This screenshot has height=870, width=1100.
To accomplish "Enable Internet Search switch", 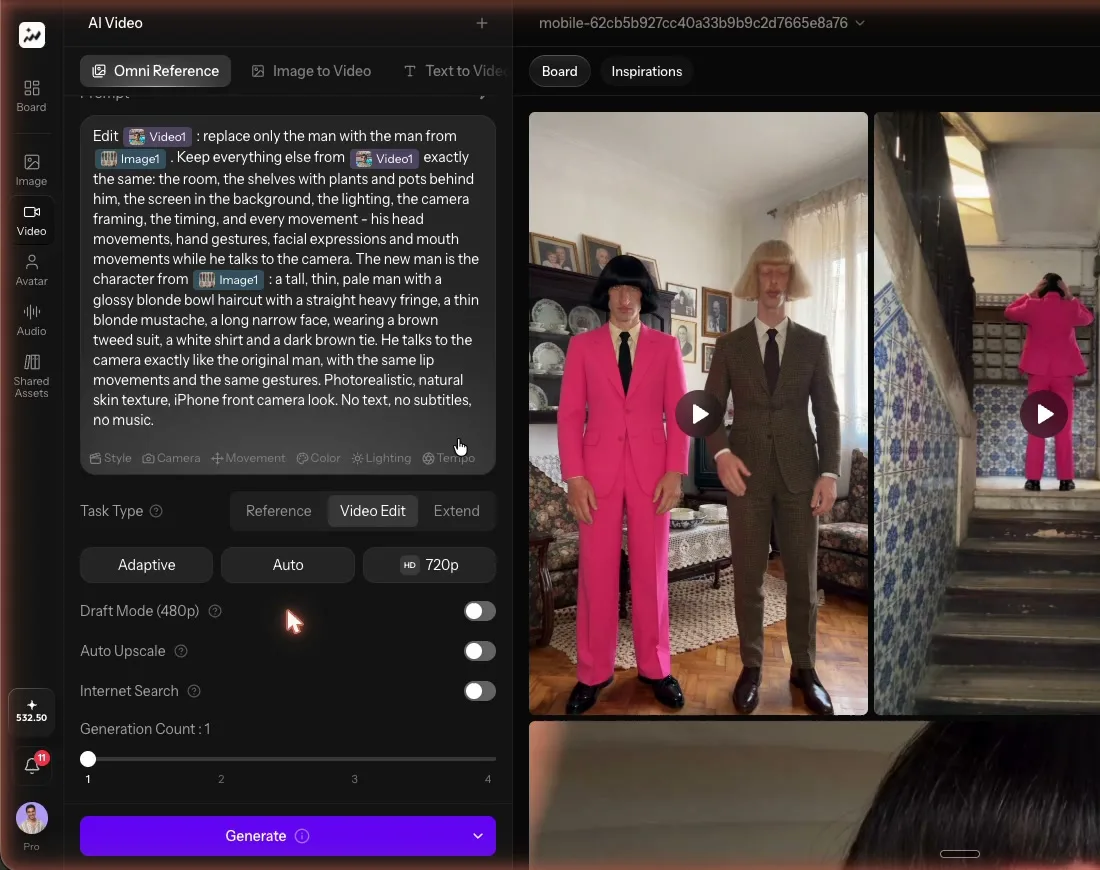I will tap(480, 691).
